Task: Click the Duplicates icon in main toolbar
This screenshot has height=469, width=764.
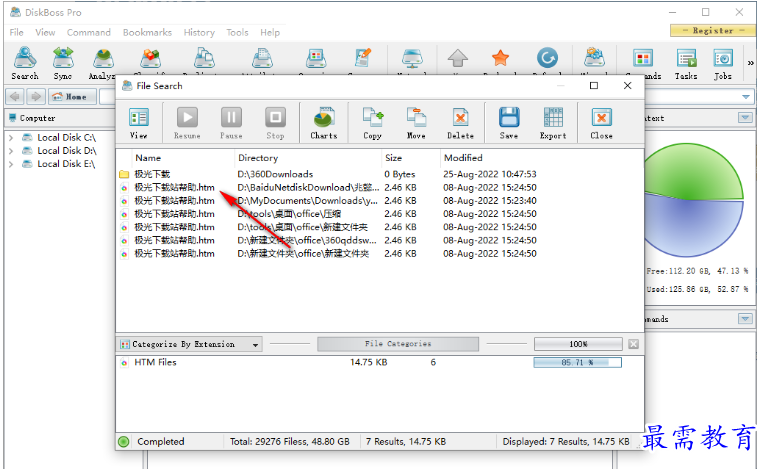Action: pyautogui.click(x=204, y=59)
